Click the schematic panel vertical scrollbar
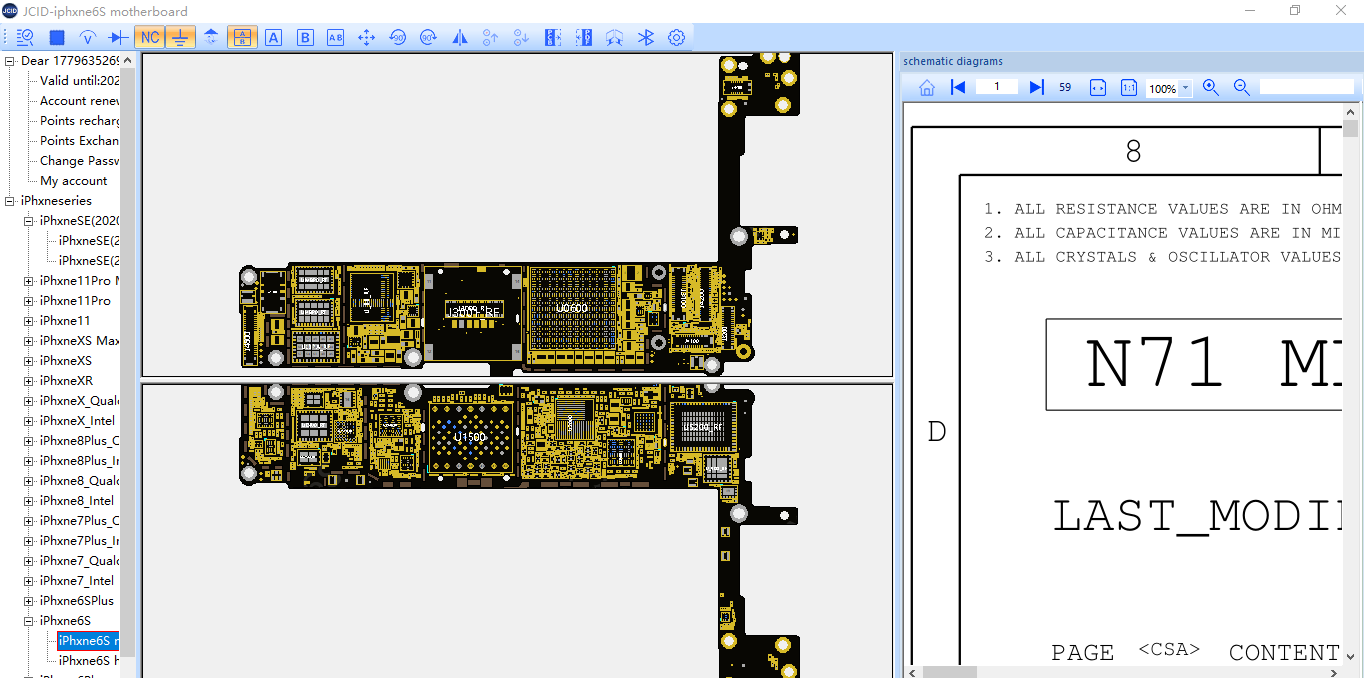 (1350, 400)
